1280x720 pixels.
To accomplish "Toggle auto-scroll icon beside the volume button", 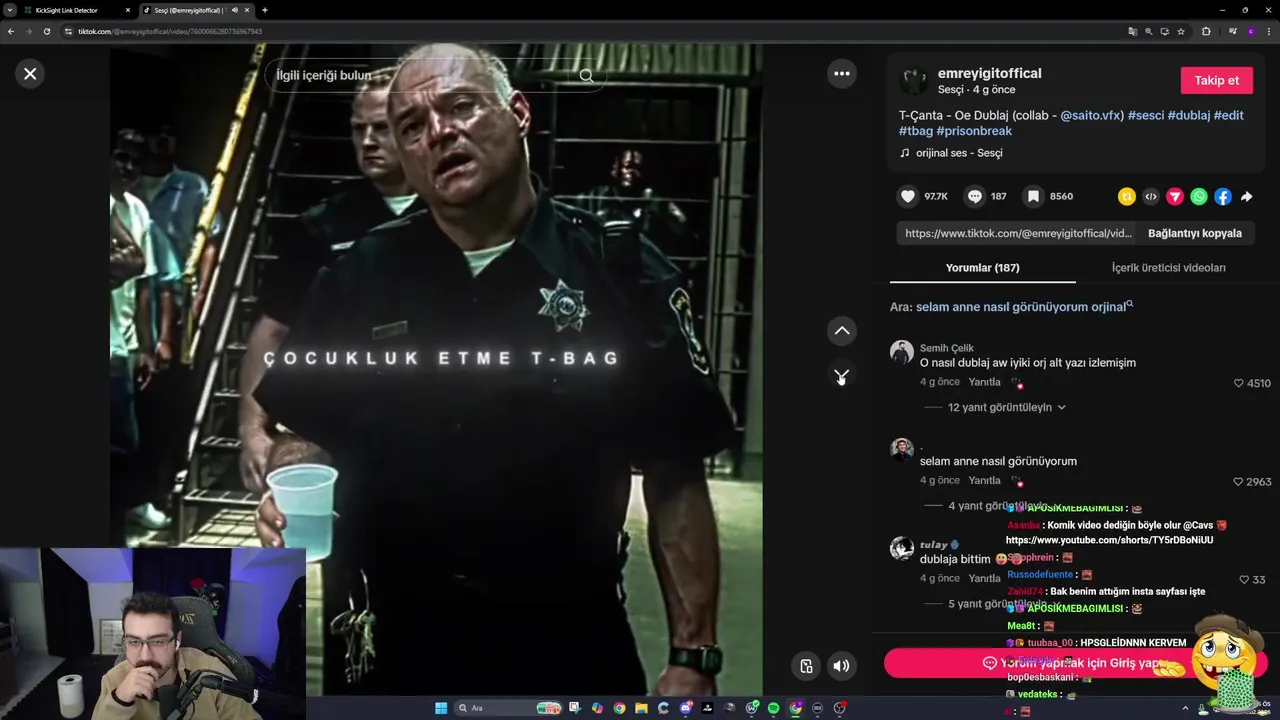I will [x=806, y=666].
